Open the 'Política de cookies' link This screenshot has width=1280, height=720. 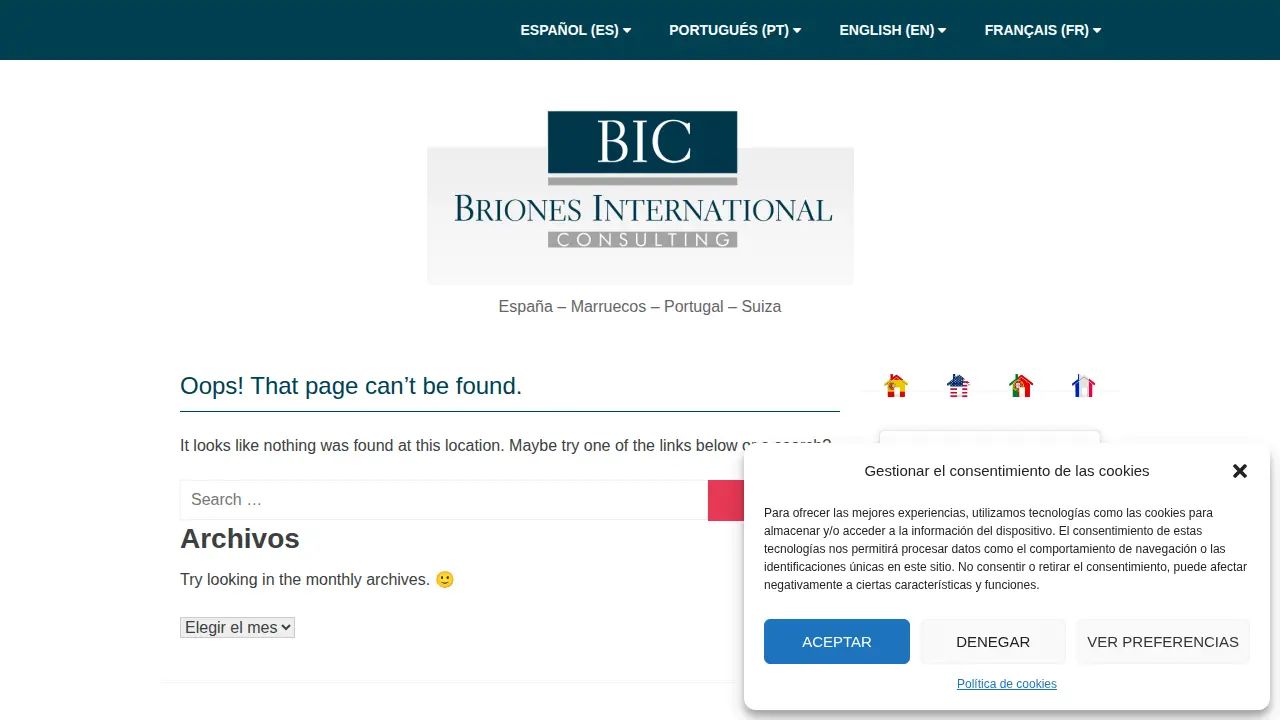(1007, 684)
